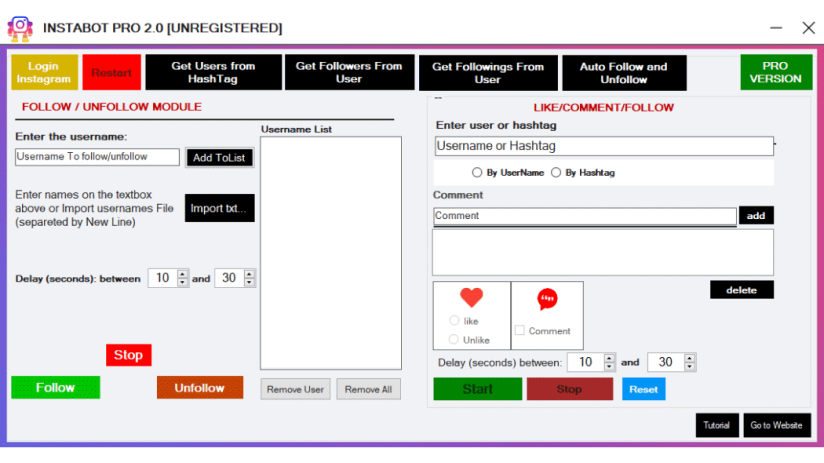This screenshot has height=463, width=824.
Task: Click the dark red Stop button beside Start
Action: tap(570, 389)
